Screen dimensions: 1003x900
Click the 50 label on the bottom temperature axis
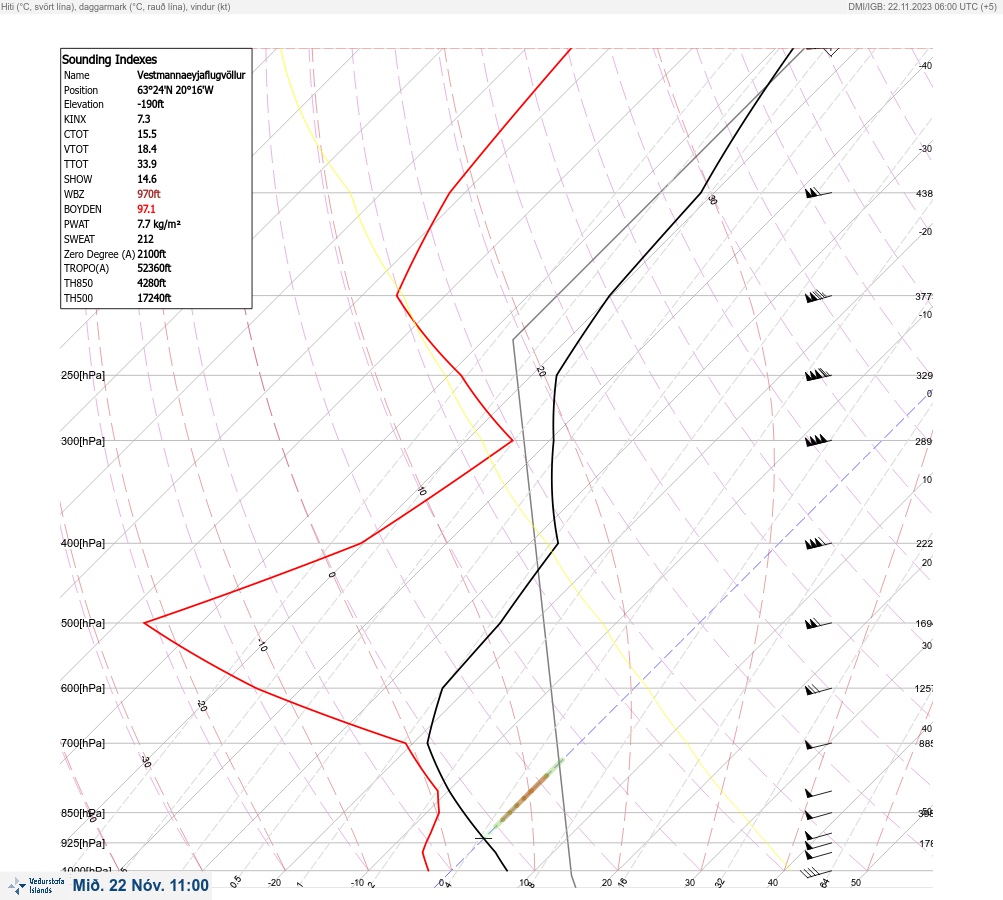pyautogui.click(x=856, y=883)
